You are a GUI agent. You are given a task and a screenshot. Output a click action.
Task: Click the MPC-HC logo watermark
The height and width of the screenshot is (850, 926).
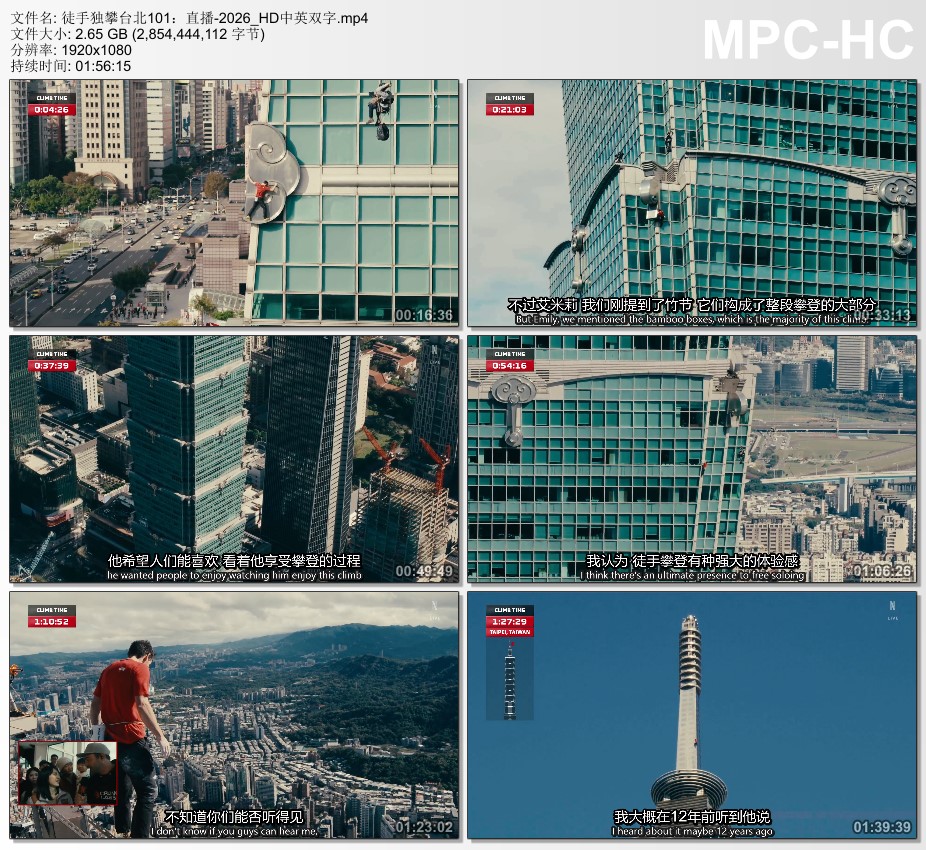[x=808, y=40]
